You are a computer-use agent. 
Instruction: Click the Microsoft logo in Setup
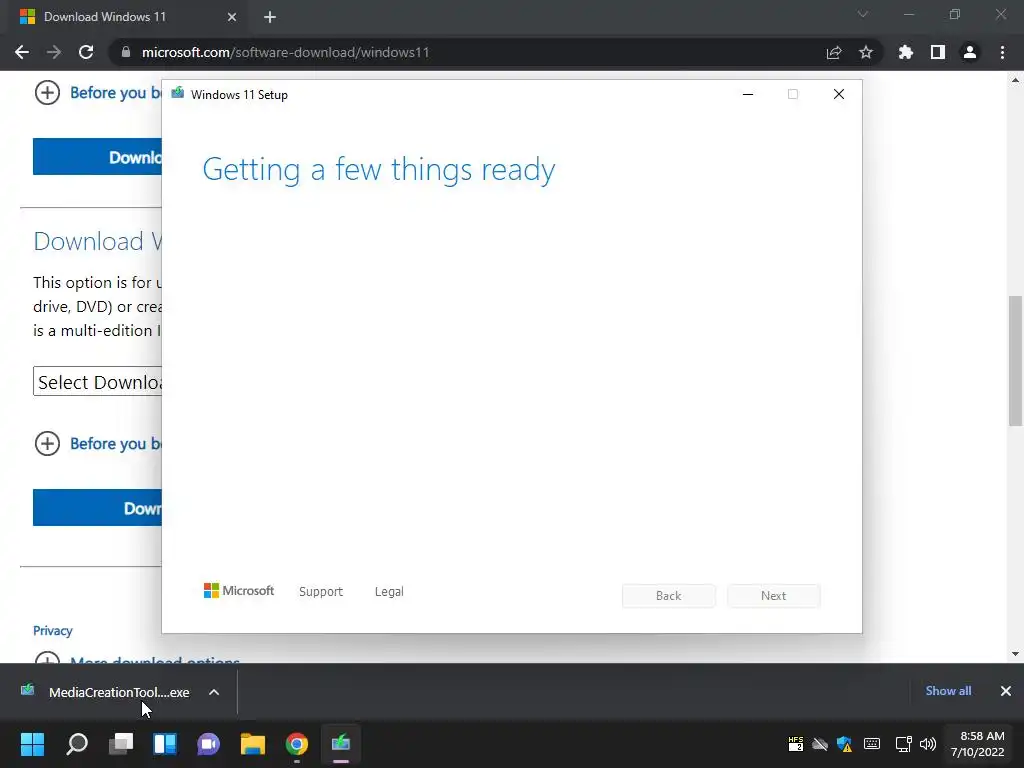239,591
